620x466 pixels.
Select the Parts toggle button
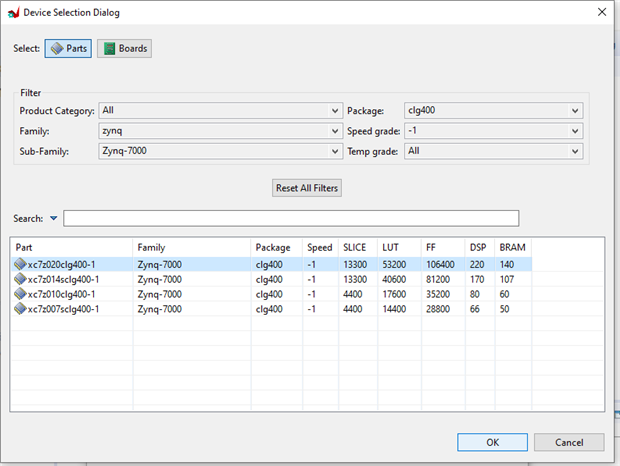68,48
